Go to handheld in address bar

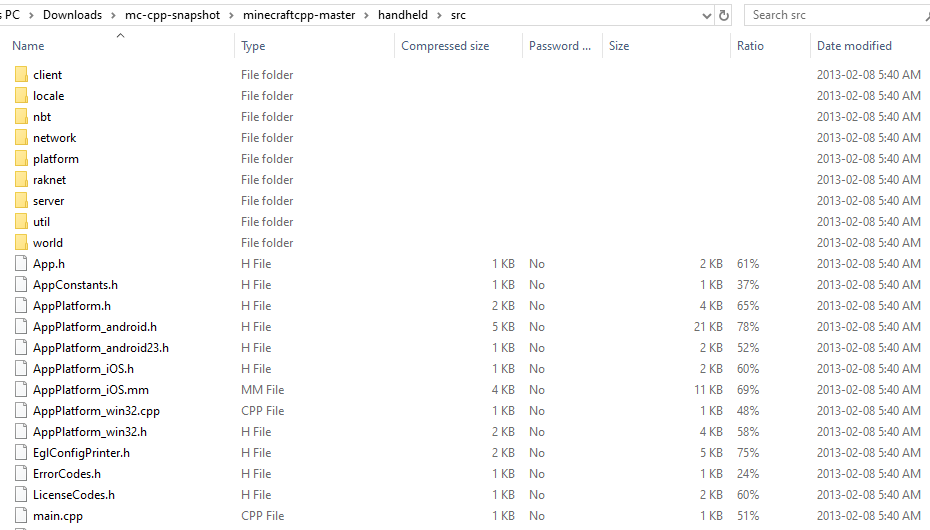(x=403, y=15)
